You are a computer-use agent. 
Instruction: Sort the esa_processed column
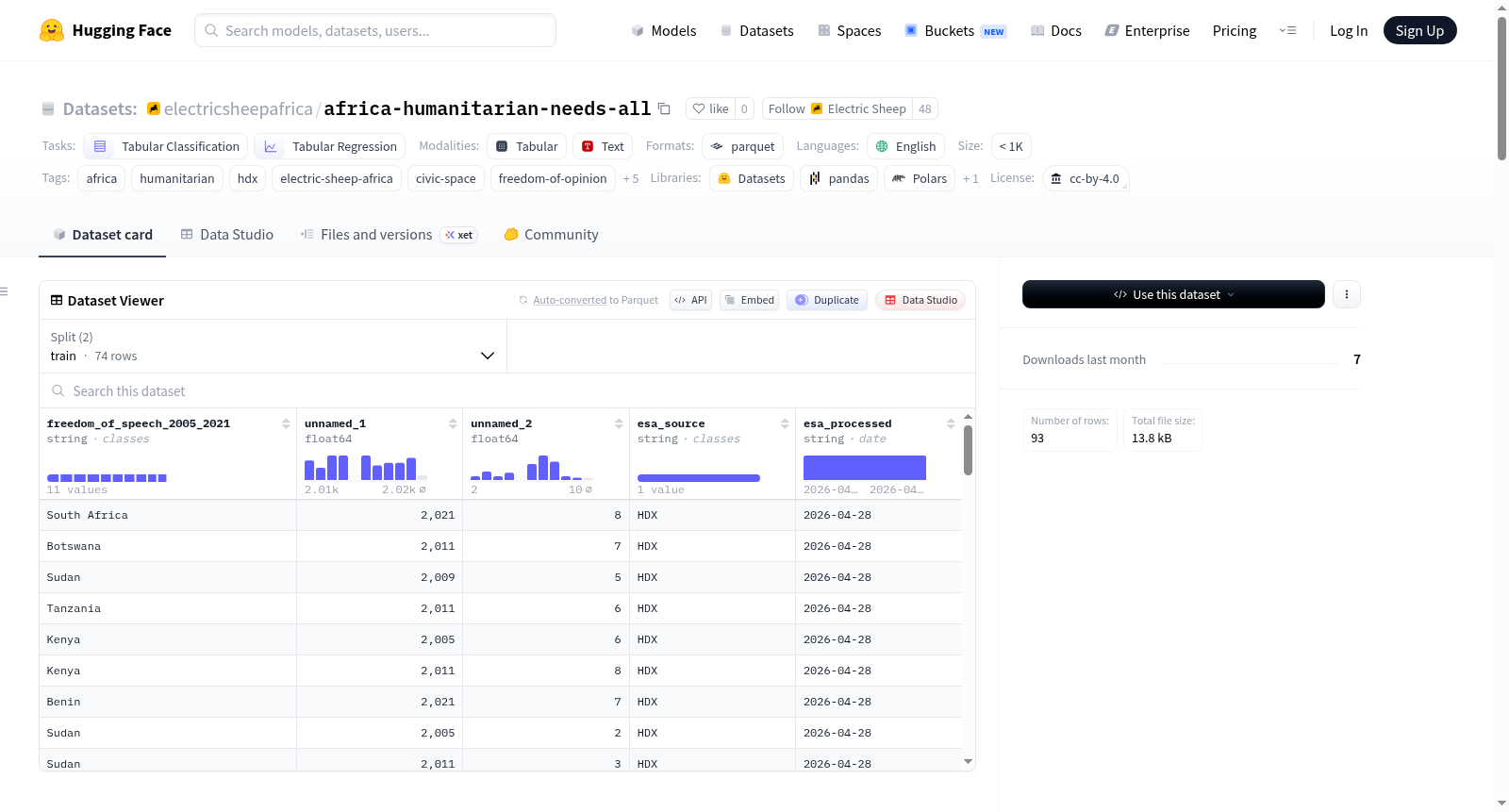point(951,424)
